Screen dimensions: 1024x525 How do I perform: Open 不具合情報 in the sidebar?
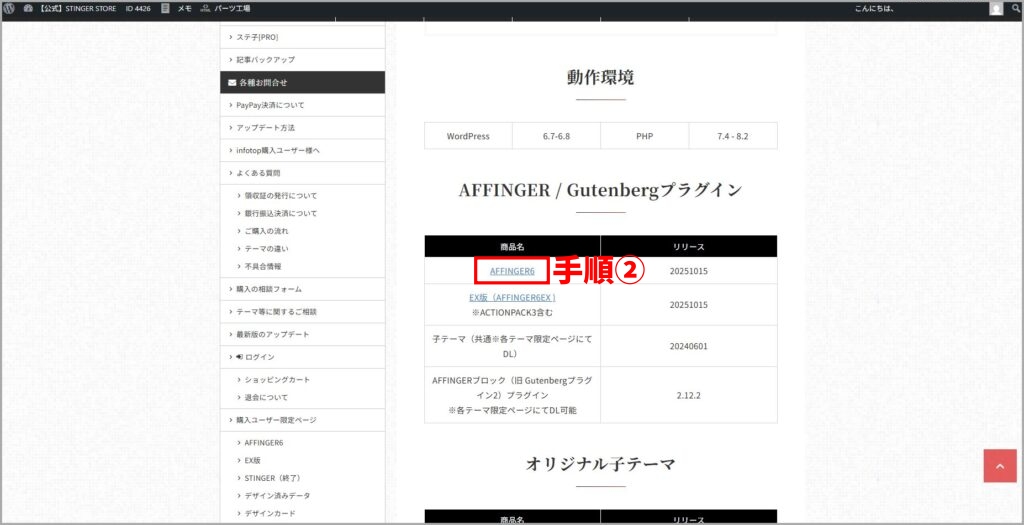click(263, 266)
